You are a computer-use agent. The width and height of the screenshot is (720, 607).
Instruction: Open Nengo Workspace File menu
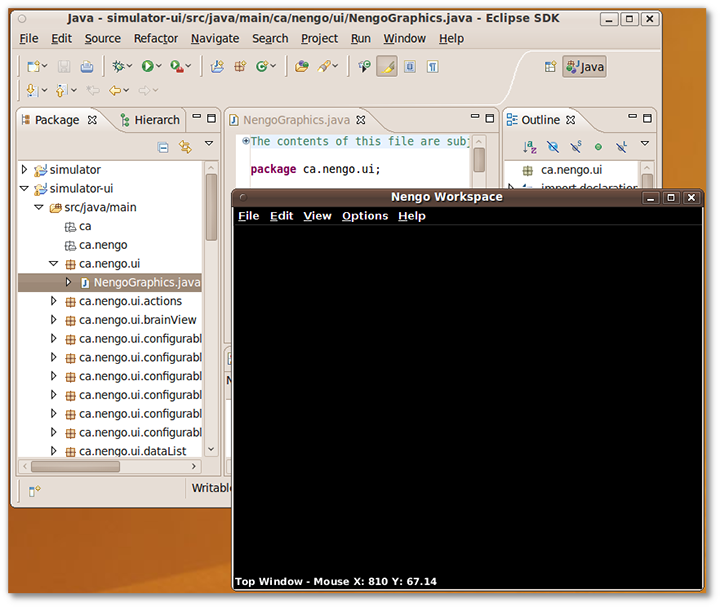click(248, 216)
